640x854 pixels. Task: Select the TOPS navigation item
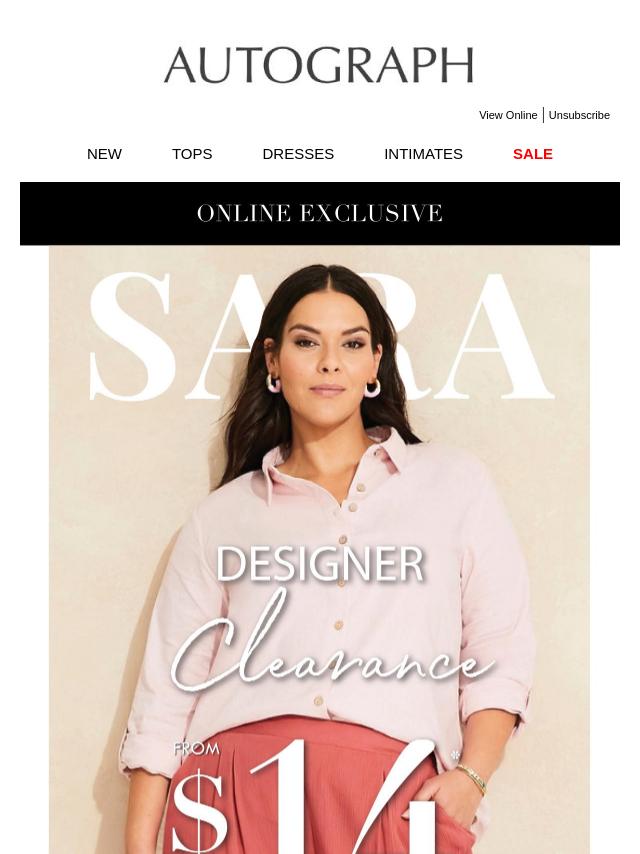192,154
